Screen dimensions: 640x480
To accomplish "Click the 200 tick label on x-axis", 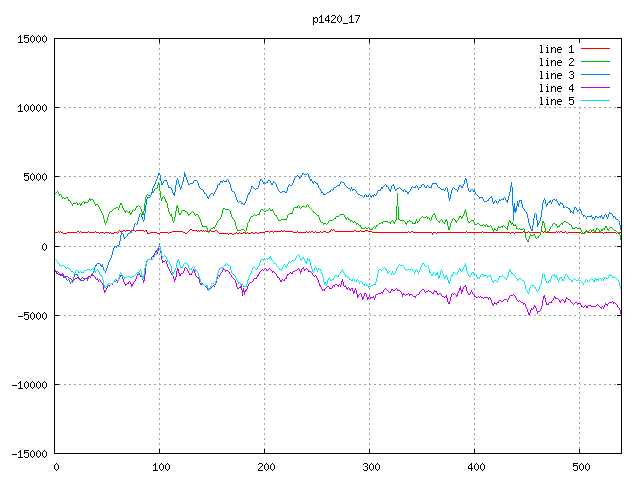I will point(265,467).
